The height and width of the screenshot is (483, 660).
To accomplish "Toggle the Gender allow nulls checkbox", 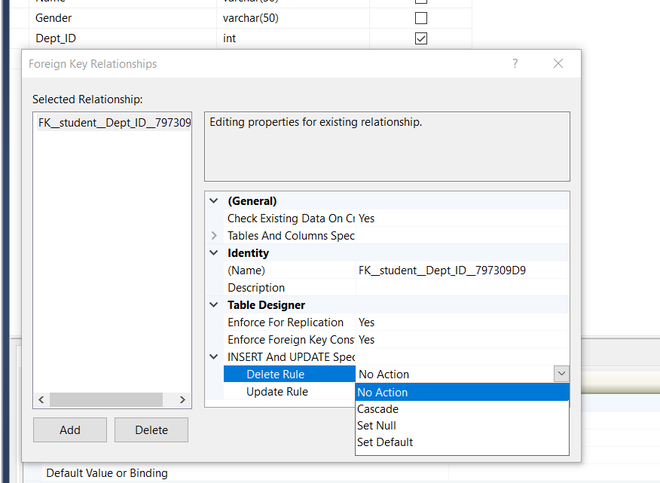I will point(421,19).
